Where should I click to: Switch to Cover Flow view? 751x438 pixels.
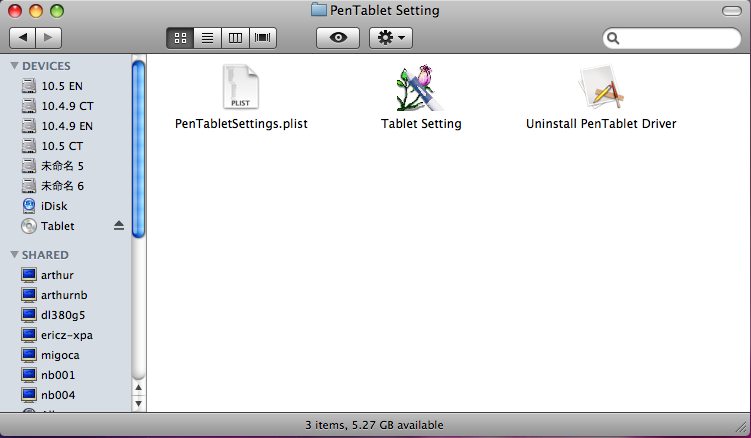coord(262,38)
